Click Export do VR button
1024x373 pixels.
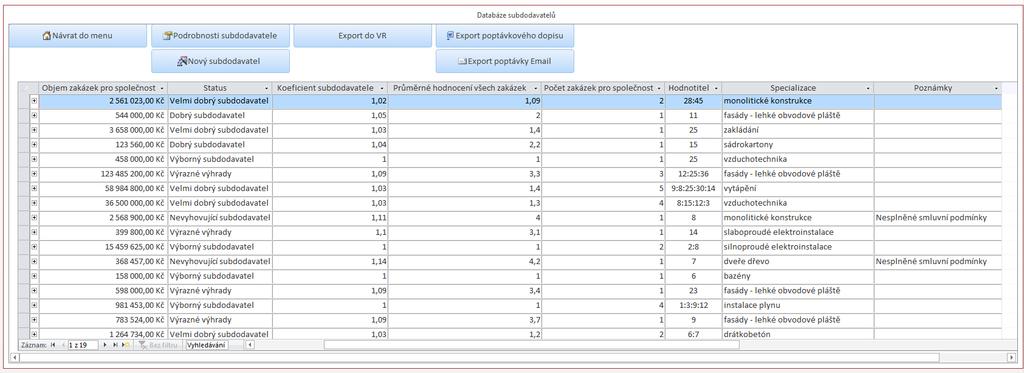pos(362,36)
